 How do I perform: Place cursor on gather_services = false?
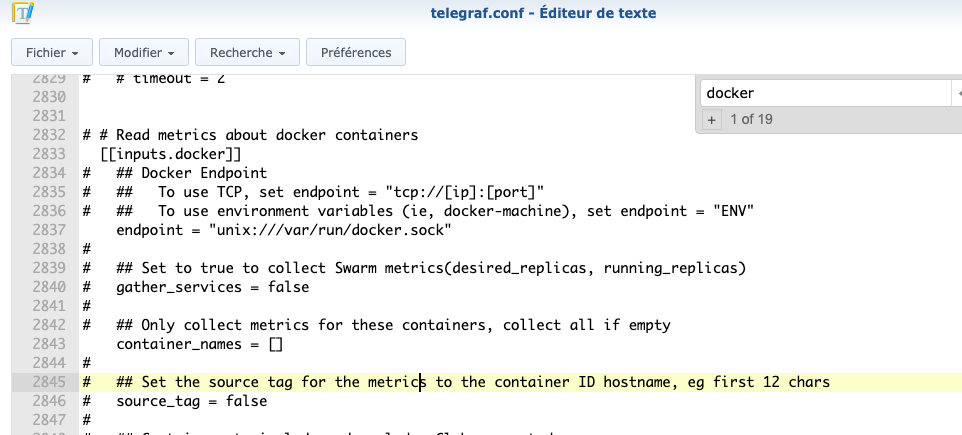coord(212,287)
